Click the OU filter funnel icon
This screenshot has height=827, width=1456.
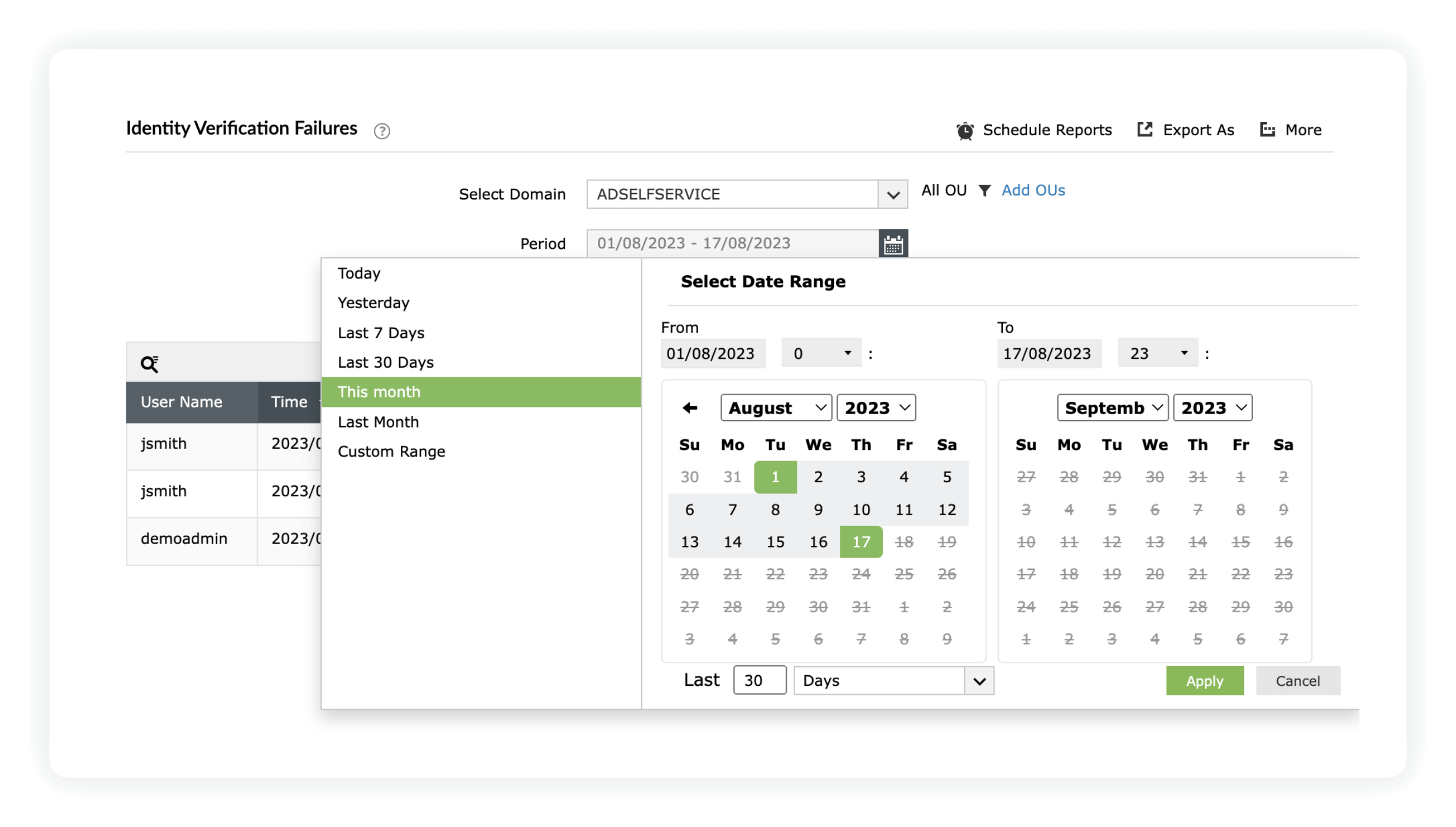pos(984,191)
